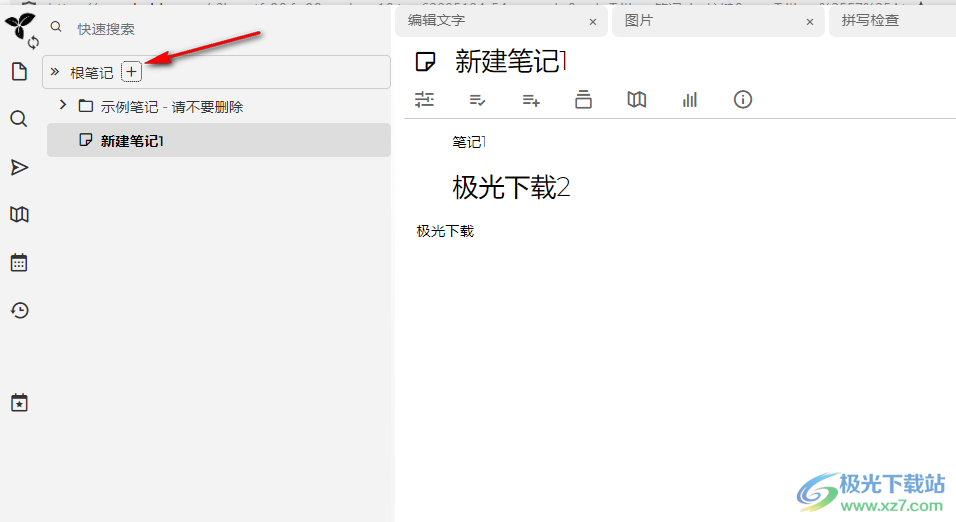Viewport: 956px width, 522px height.
Task: Expand the 示例笔记 folder tree item
Action: [63, 105]
